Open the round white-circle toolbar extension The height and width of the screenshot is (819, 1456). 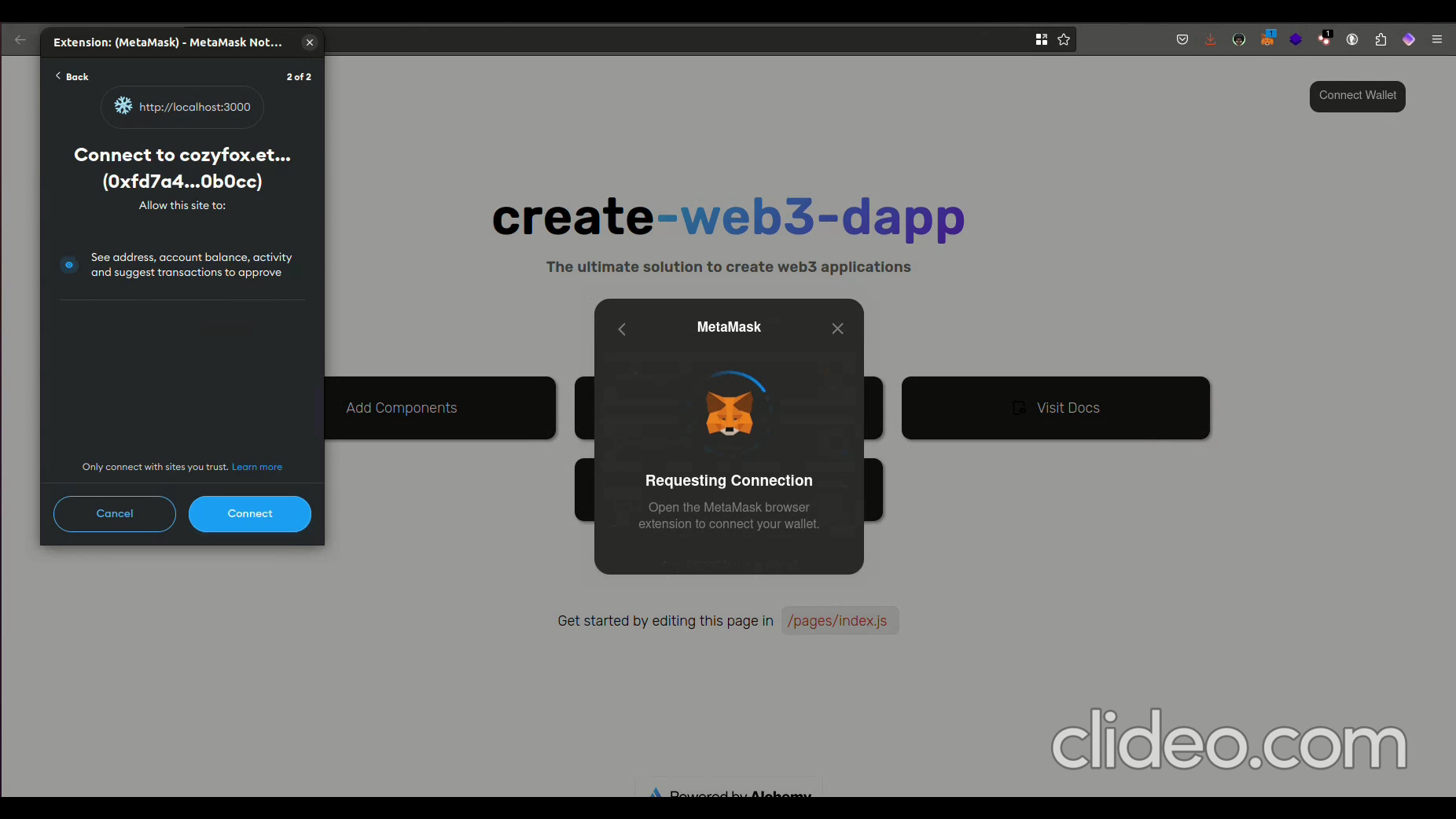click(x=1352, y=39)
